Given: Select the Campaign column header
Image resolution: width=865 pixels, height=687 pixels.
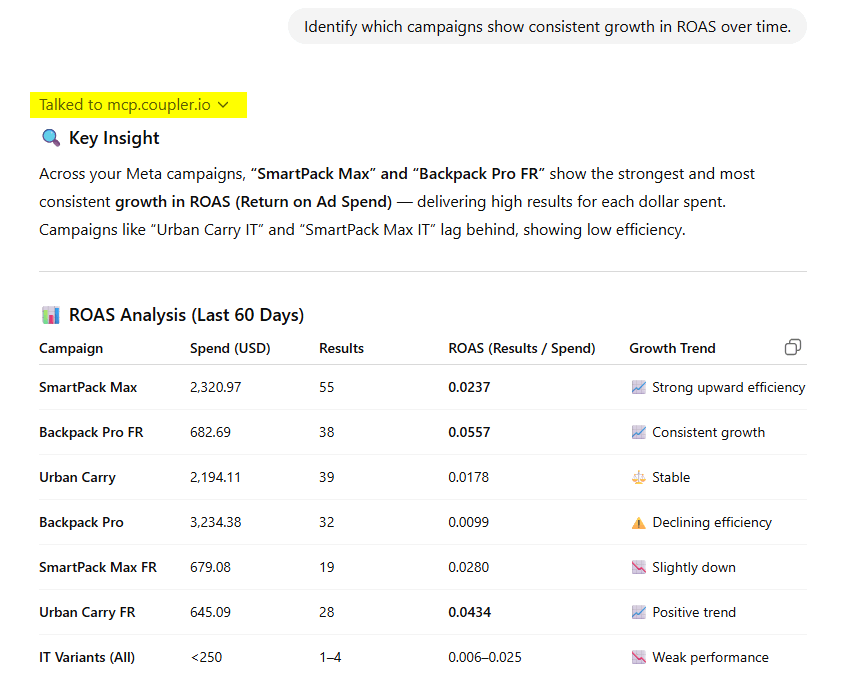Looking at the screenshot, I should (x=67, y=348).
